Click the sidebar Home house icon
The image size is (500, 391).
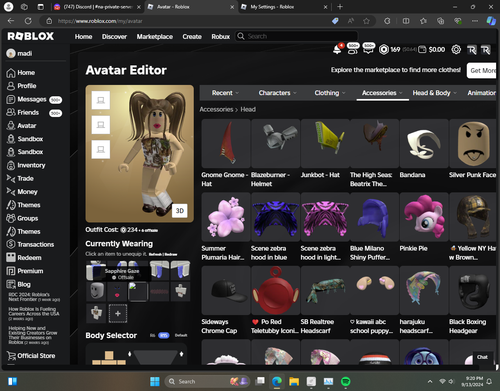pos(11,73)
